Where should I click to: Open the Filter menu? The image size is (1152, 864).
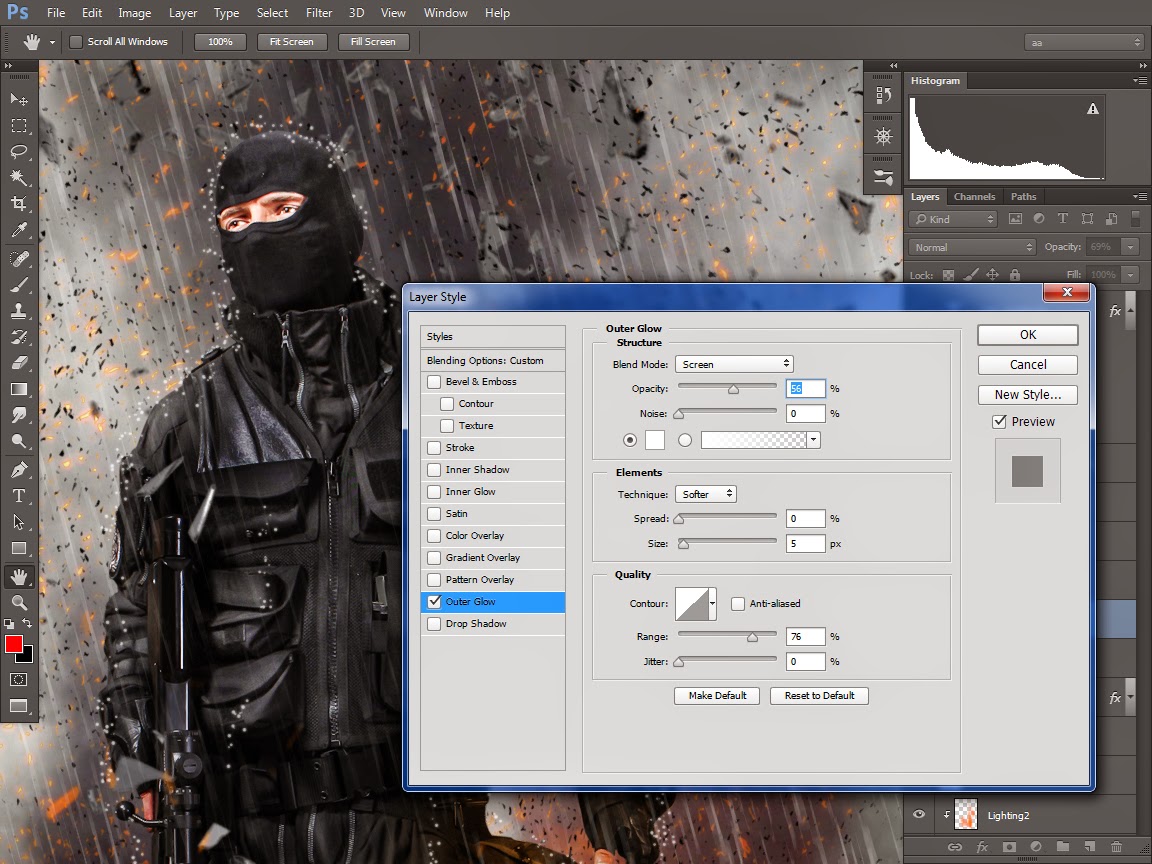[x=319, y=13]
